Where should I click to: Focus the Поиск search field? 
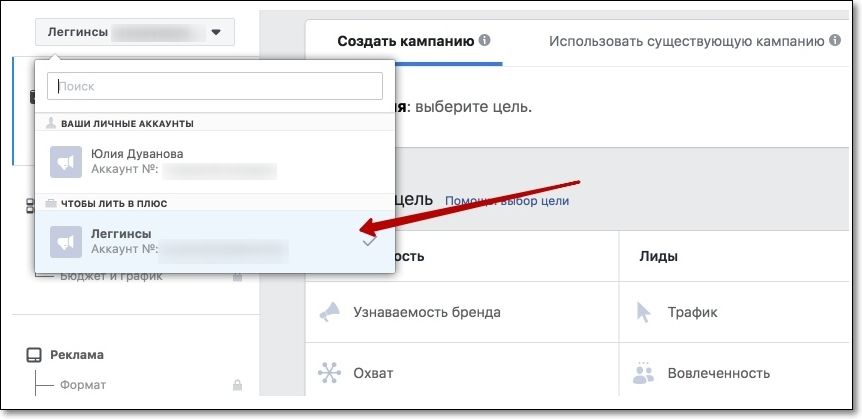(x=215, y=86)
